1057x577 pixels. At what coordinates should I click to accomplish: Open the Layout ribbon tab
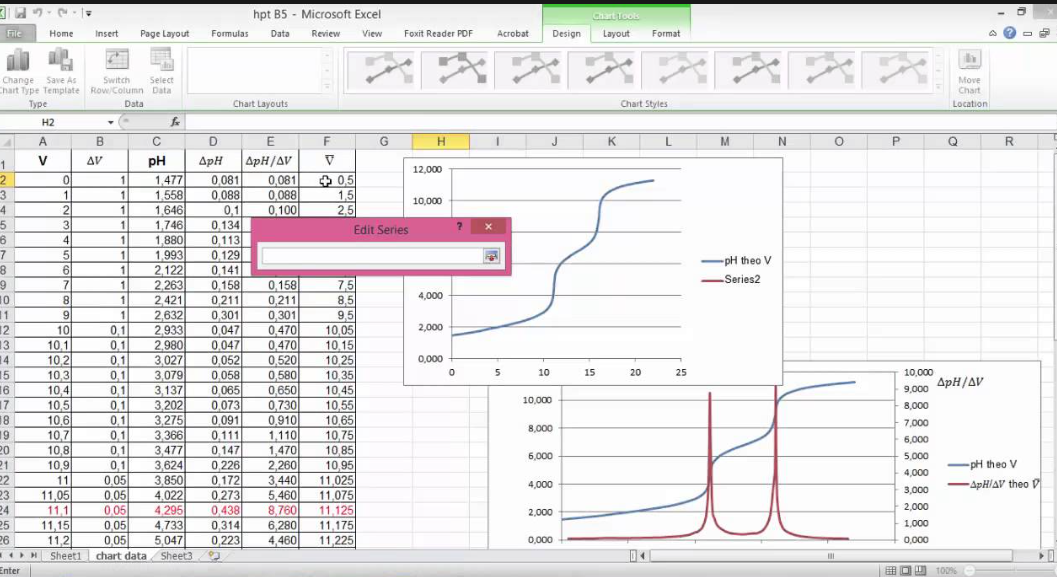pyautogui.click(x=616, y=33)
